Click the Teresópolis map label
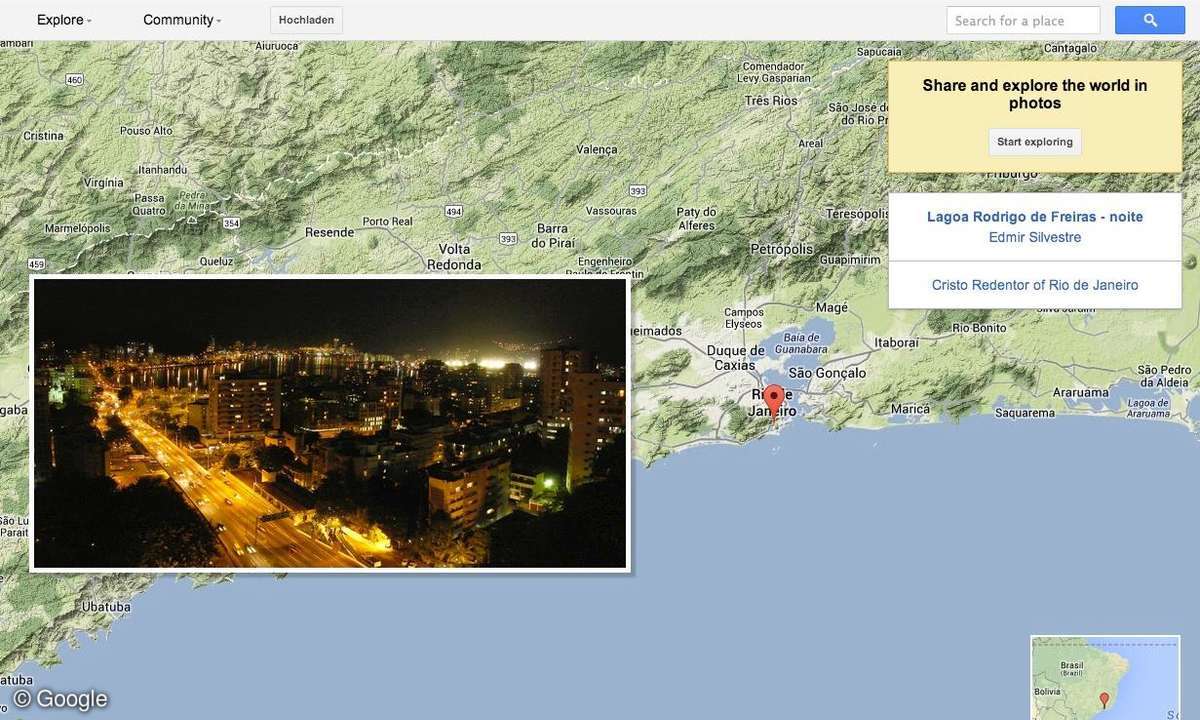This screenshot has width=1200, height=720. pyautogui.click(x=858, y=215)
